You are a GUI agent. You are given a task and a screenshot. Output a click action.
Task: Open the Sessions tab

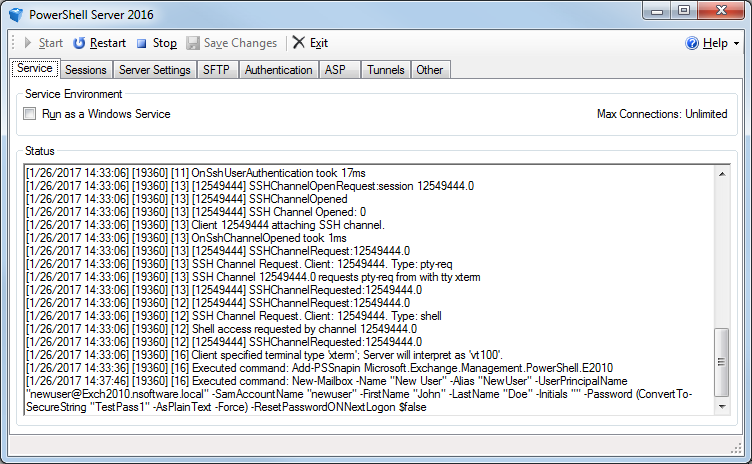point(86,70)
